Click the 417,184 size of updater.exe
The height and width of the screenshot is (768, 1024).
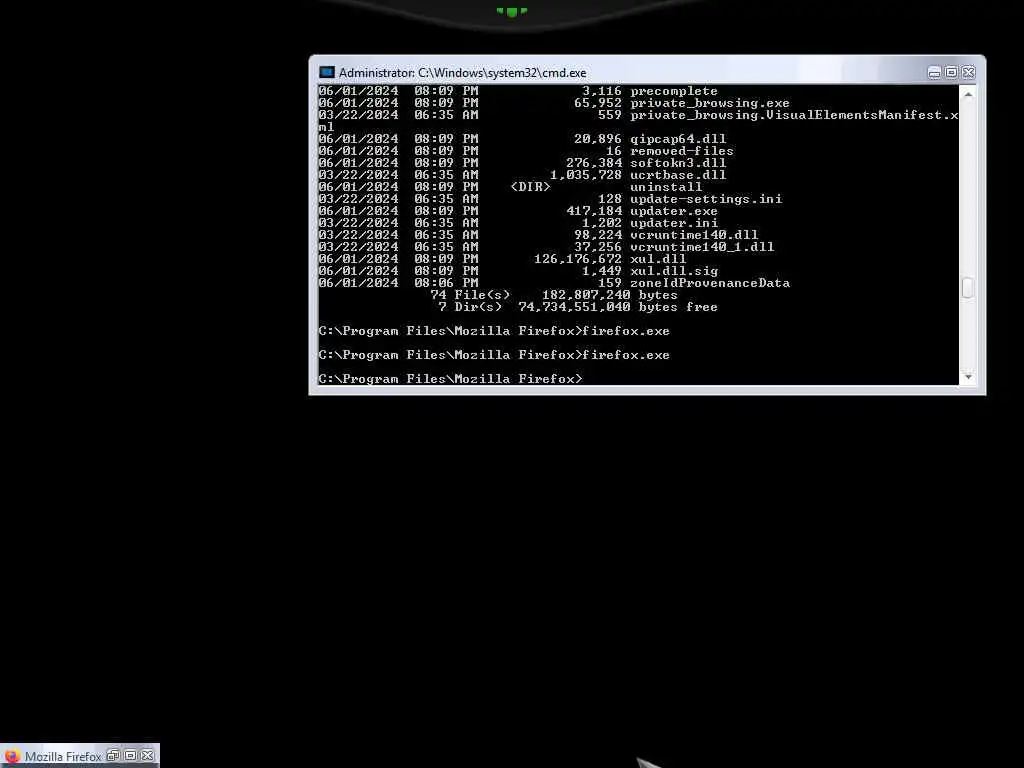click(593, 211)
